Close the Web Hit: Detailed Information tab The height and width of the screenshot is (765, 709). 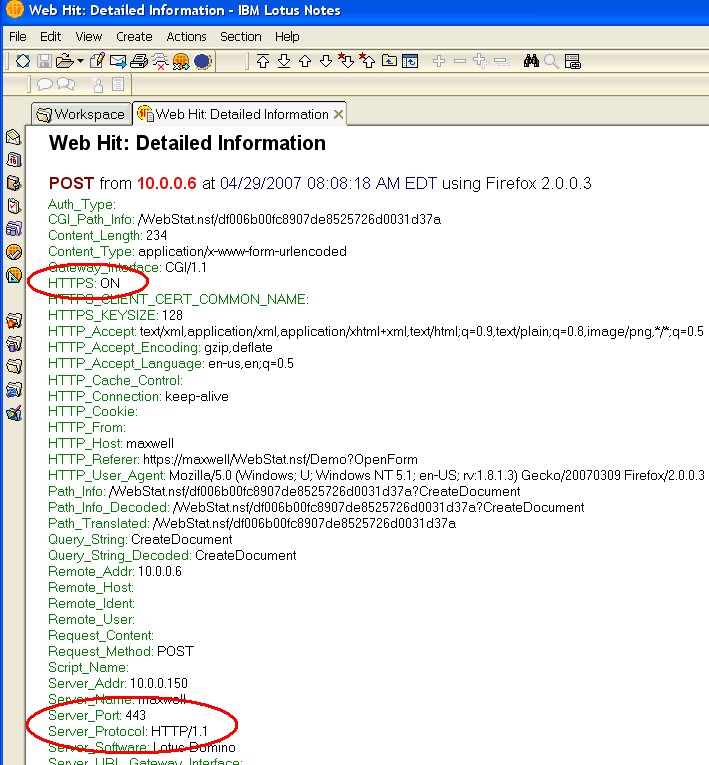[x=338, y=114]
